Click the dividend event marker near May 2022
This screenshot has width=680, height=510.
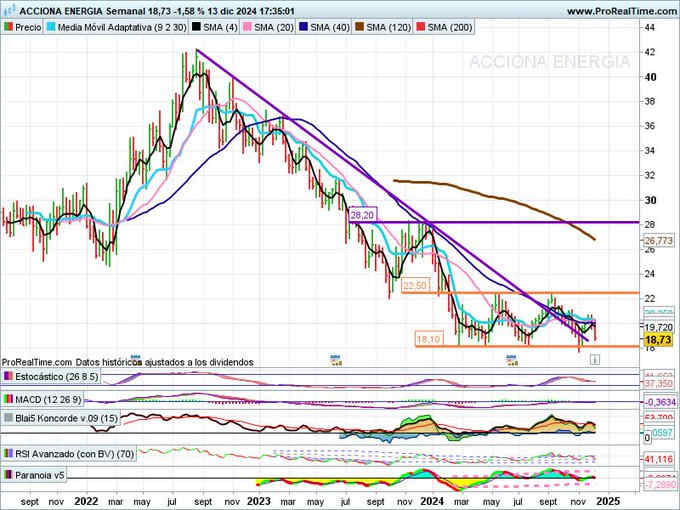(x=136, y=359)
